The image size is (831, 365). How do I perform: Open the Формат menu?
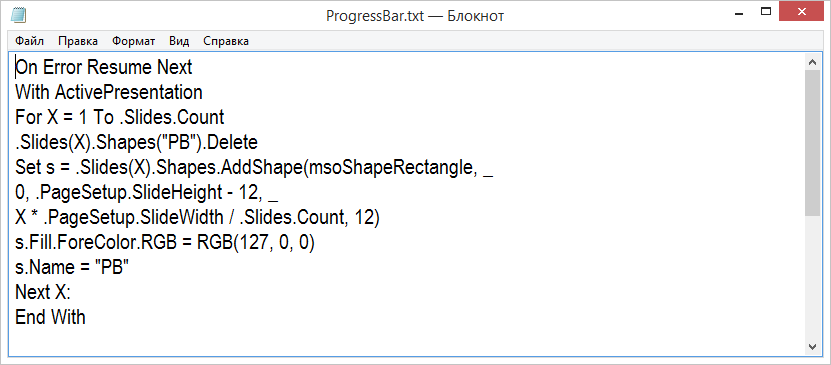tap(134, 41)
